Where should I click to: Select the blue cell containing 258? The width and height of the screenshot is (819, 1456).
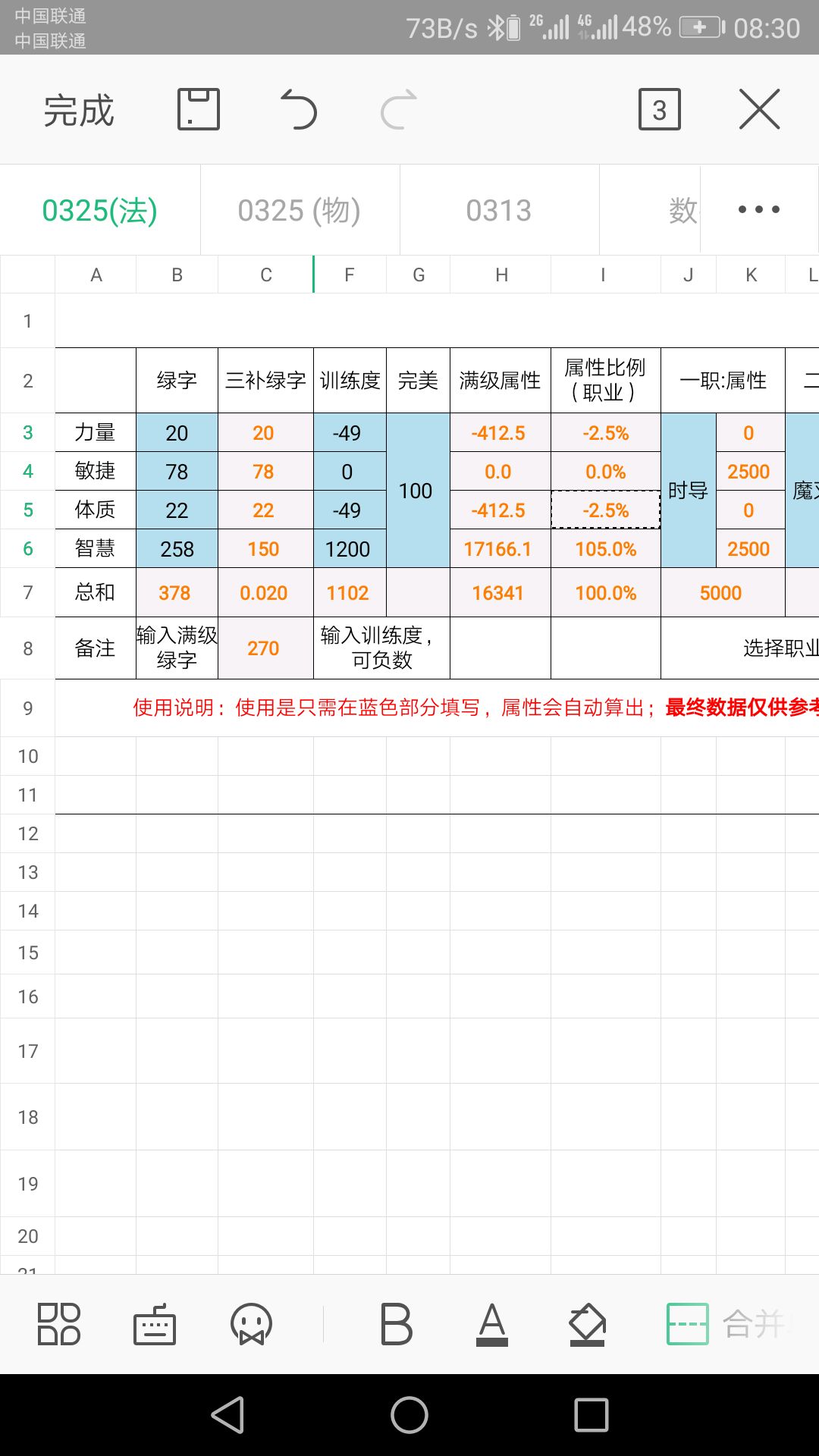[x=177, y=548]
